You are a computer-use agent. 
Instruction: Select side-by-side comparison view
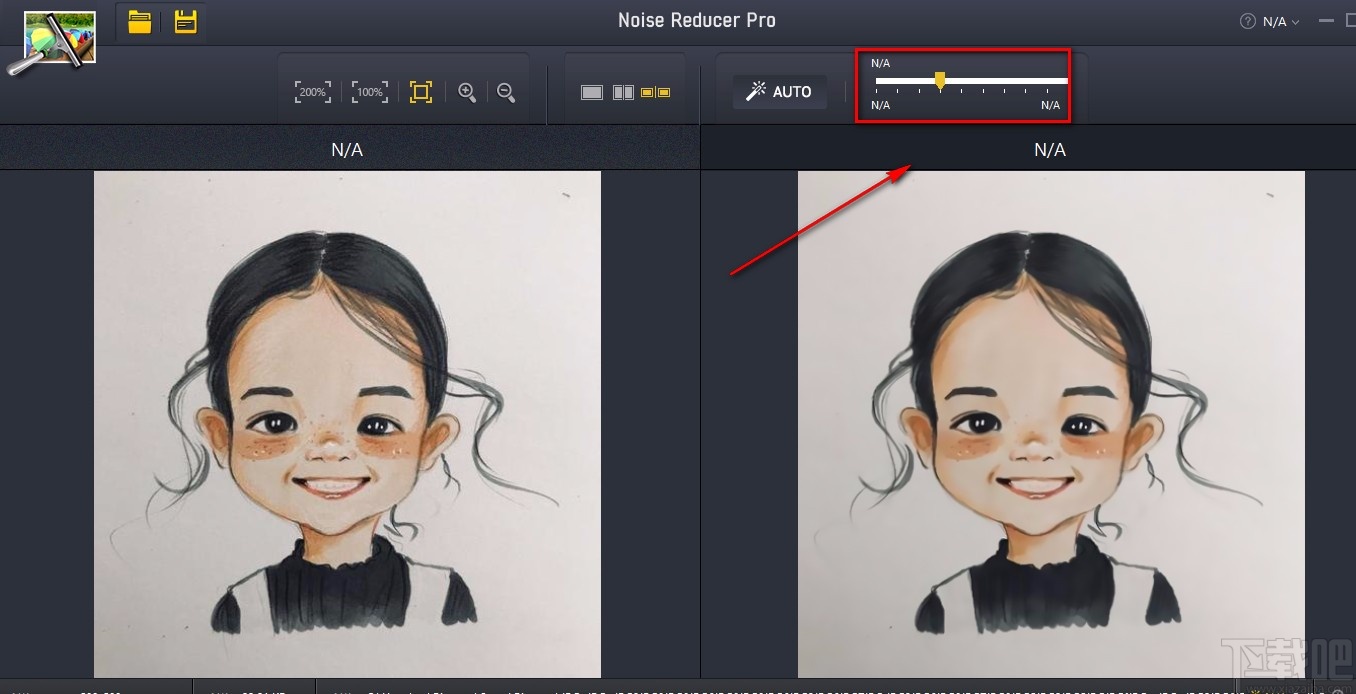655,92
